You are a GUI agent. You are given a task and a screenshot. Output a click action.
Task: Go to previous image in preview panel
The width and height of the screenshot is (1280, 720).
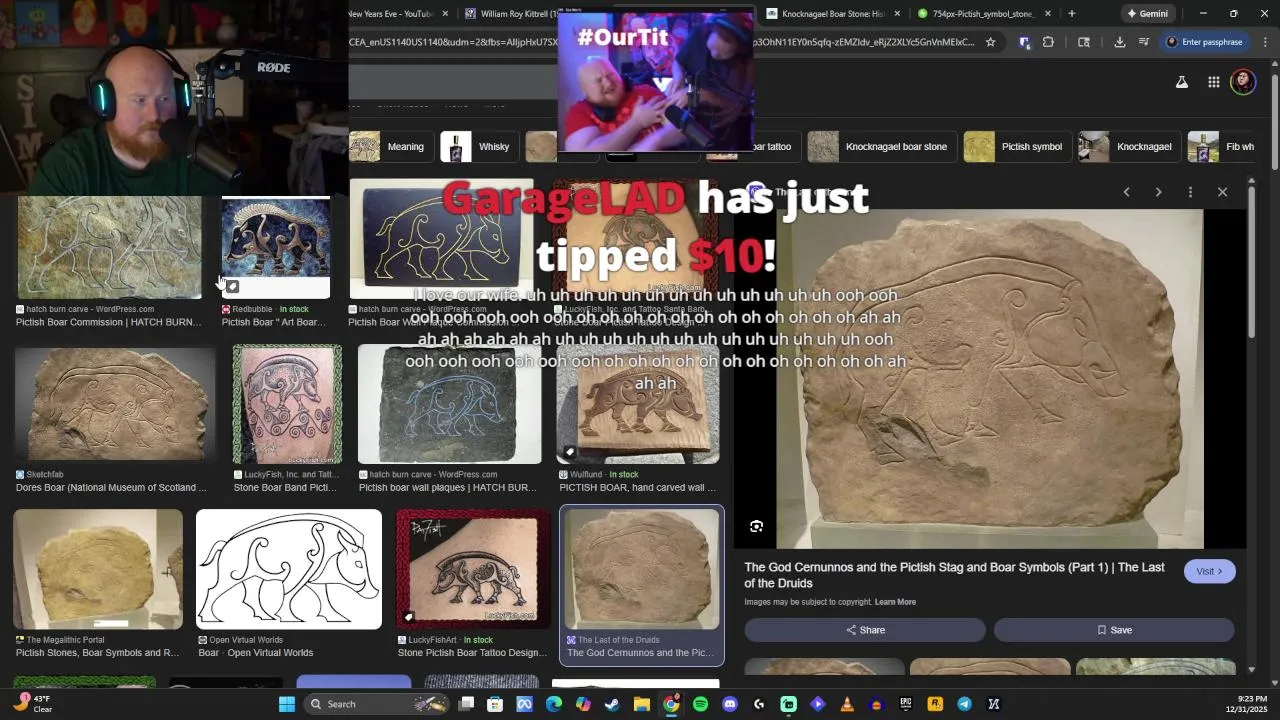1126,192
